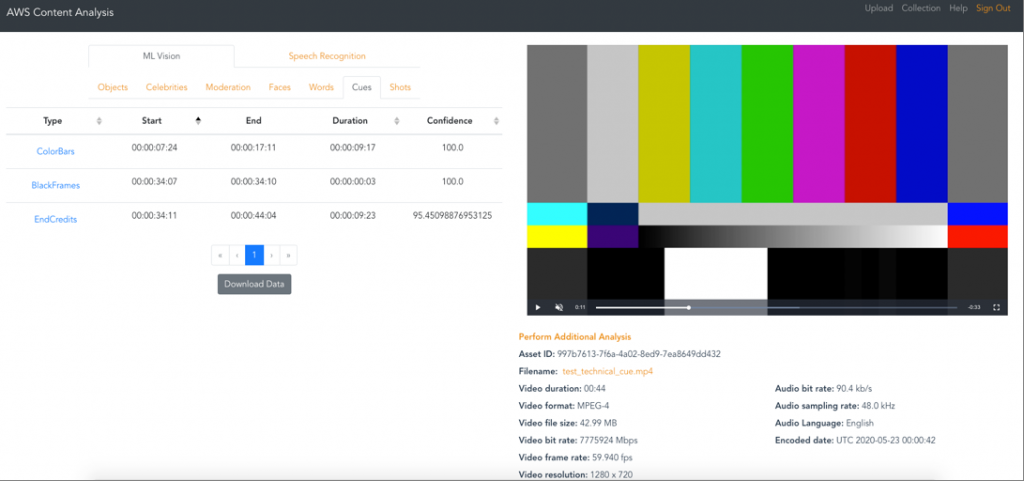Sort table by Type column arrows
Screen dimensions: 1024x481
(x=99, y=121)
